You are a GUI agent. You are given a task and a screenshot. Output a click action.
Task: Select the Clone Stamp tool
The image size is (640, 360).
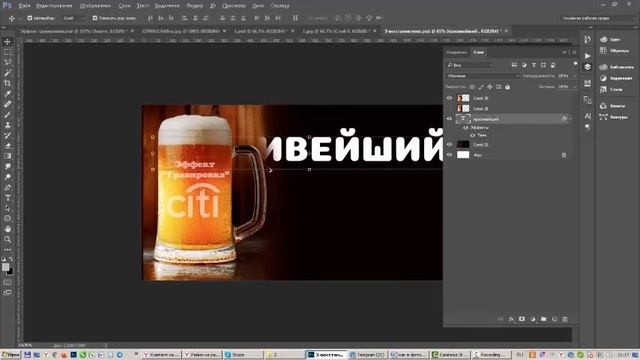coord(7,125)
